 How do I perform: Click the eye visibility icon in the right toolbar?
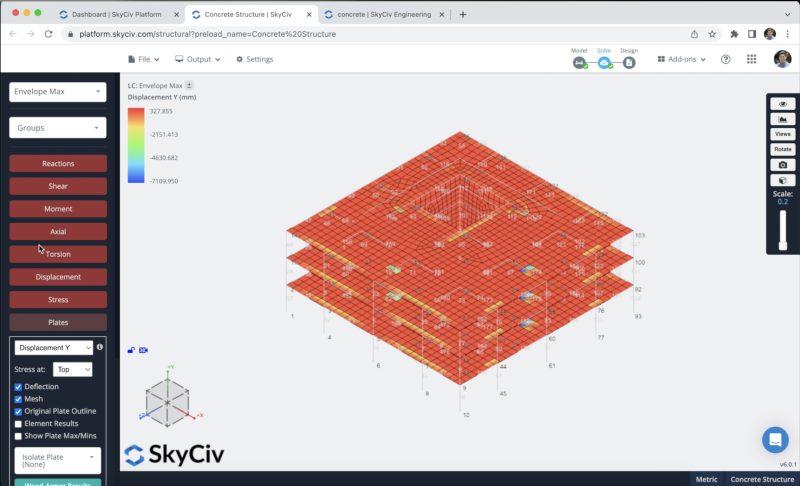[x=783, y=104]
